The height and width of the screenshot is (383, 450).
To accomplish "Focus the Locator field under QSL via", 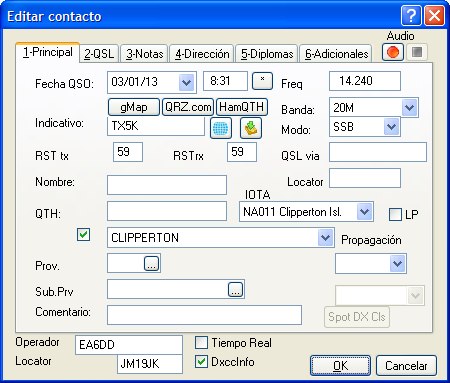I will click(365, 178).
